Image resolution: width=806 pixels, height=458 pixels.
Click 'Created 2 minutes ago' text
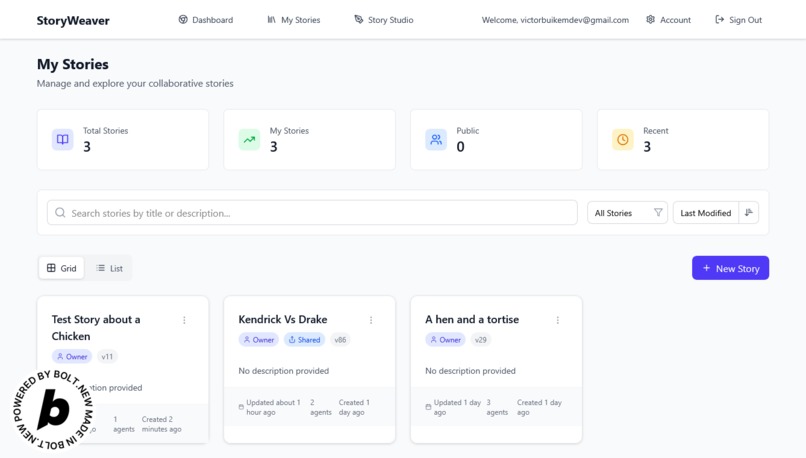(x=161, y=424)
